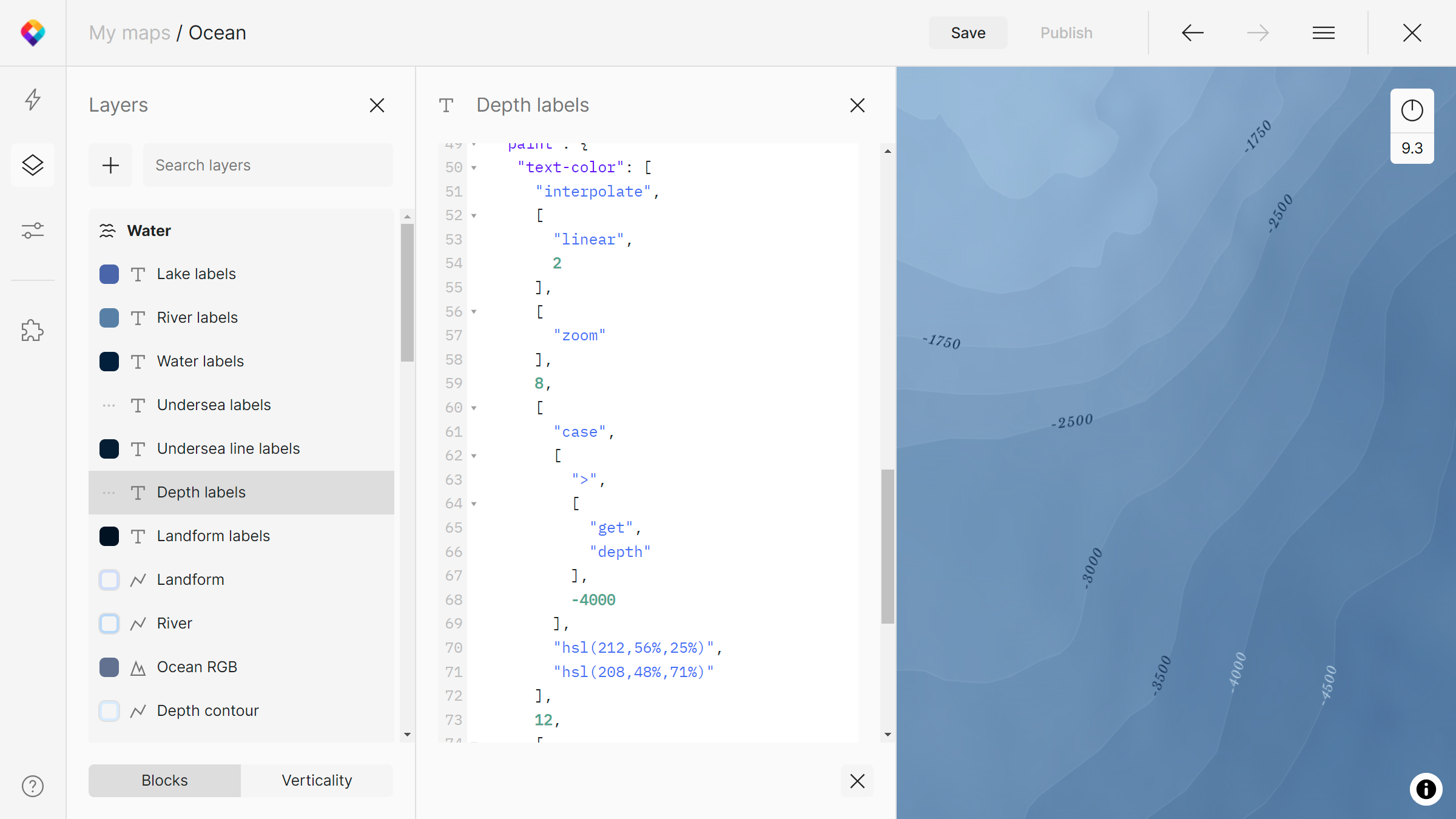Viewport: 1456px width, 819px height.
Task: Open the puzzle-piece extensions icon
Action: [33, 331]
